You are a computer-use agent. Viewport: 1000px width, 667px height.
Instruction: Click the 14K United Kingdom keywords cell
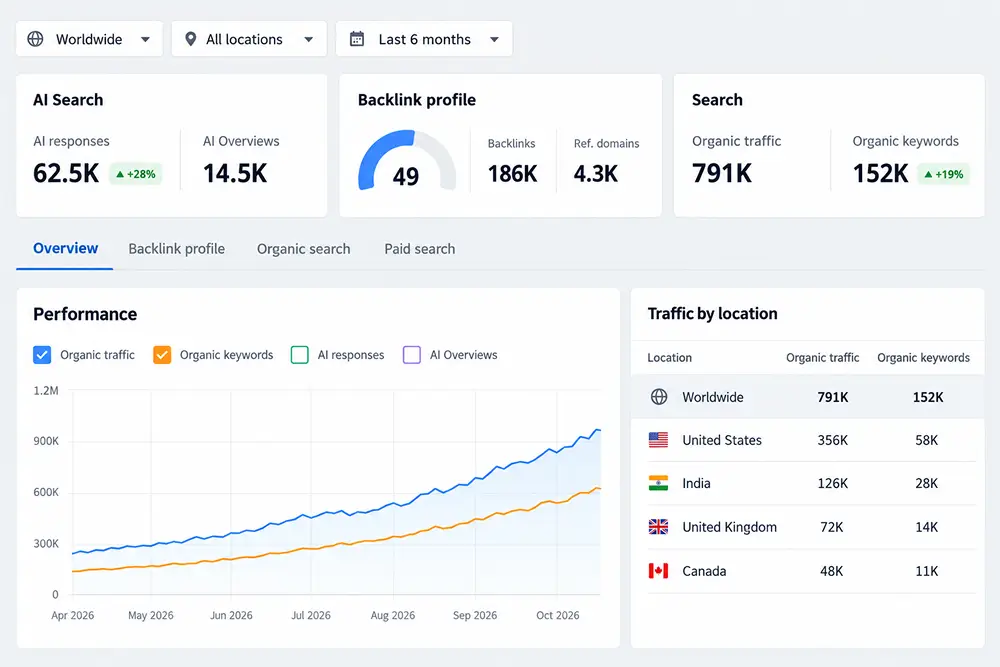[x=927, y=527]
